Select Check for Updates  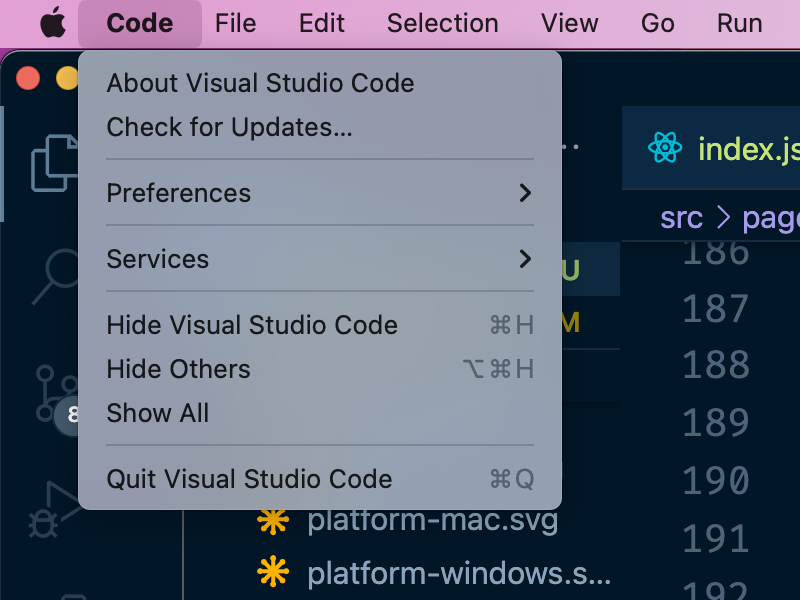(228, 127)
